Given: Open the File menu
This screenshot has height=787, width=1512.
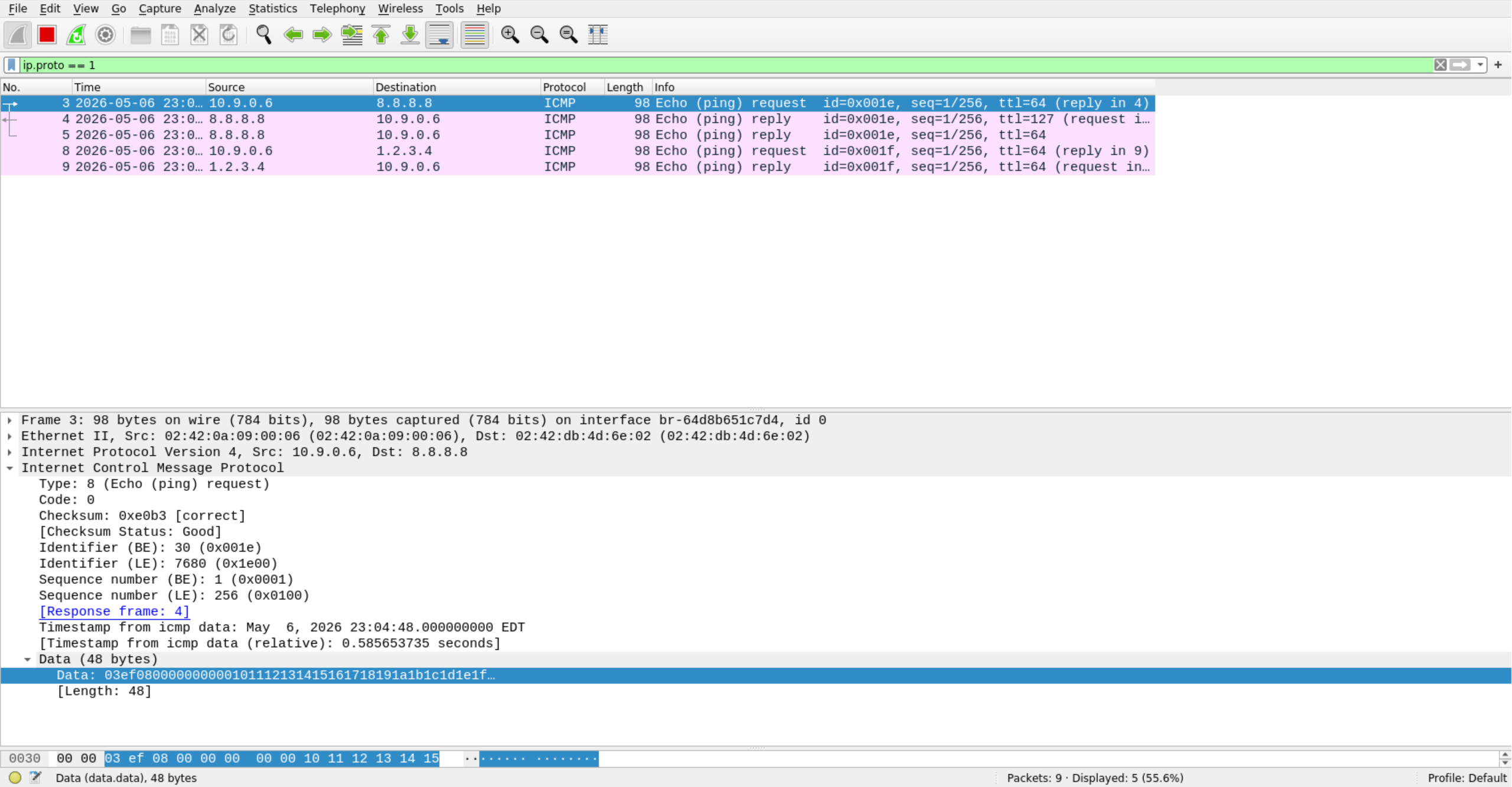Looking at the screenshot, I should click(18, 8).
